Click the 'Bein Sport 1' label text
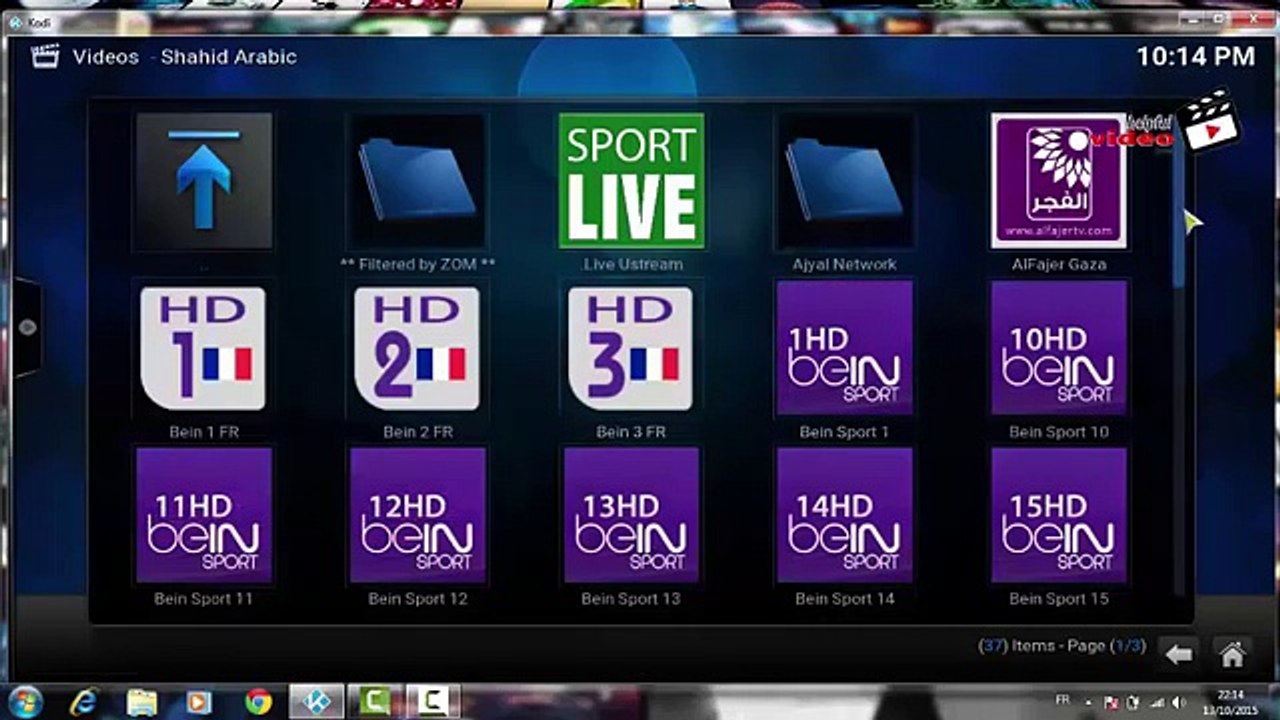Image resolution: width=1280 pixels, height=720 pixels. [844, 432]
